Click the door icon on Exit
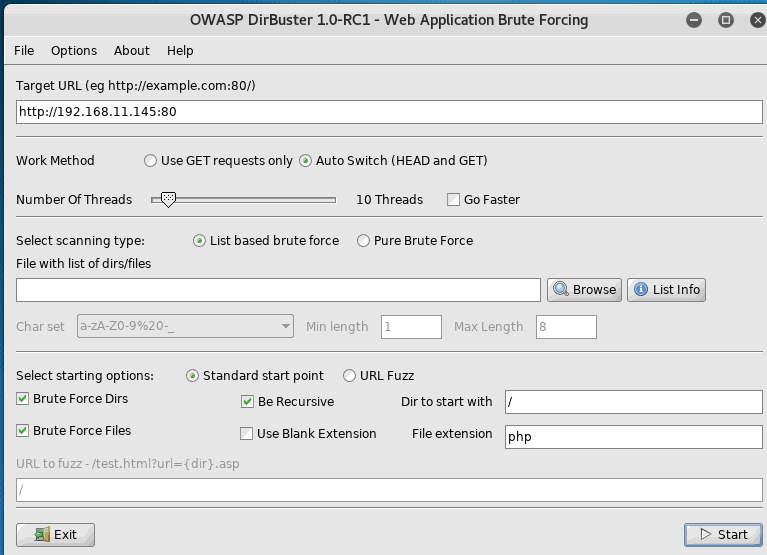 click(x=42, y=534)
